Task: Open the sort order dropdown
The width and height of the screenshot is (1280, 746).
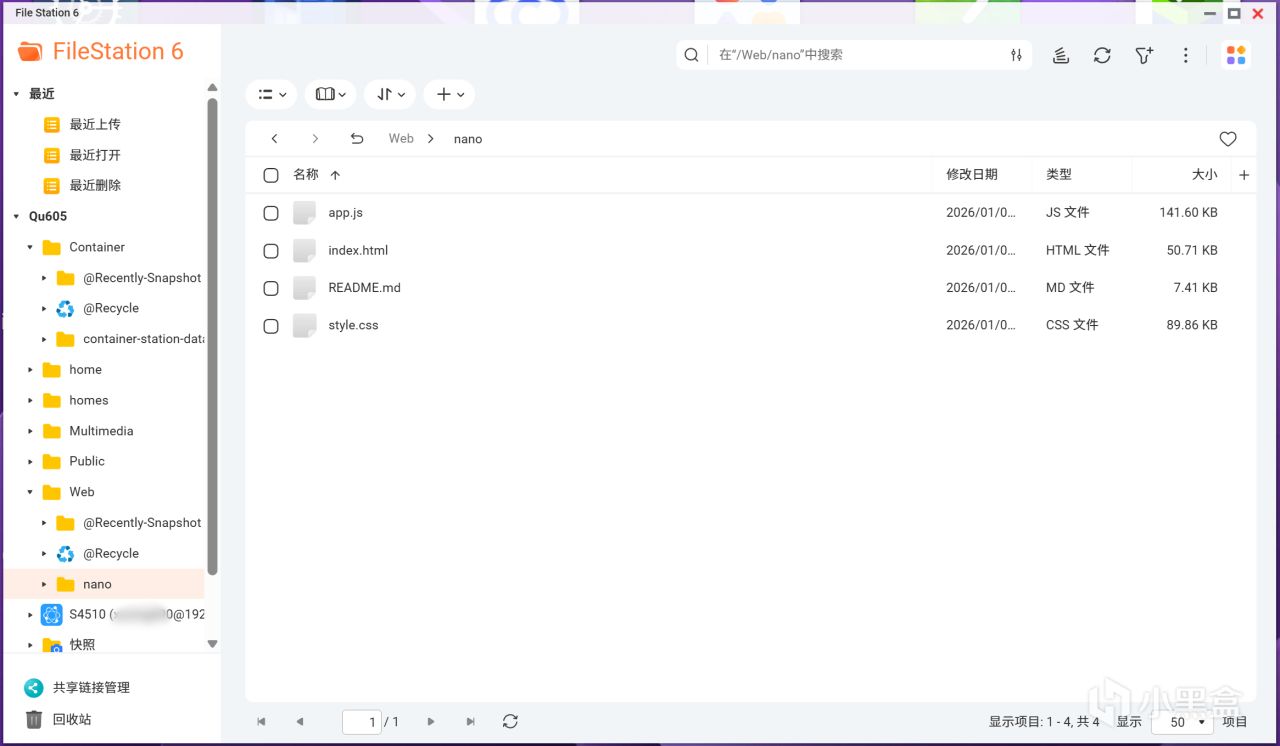Action: pyautogui.click(x=390, y=94)
